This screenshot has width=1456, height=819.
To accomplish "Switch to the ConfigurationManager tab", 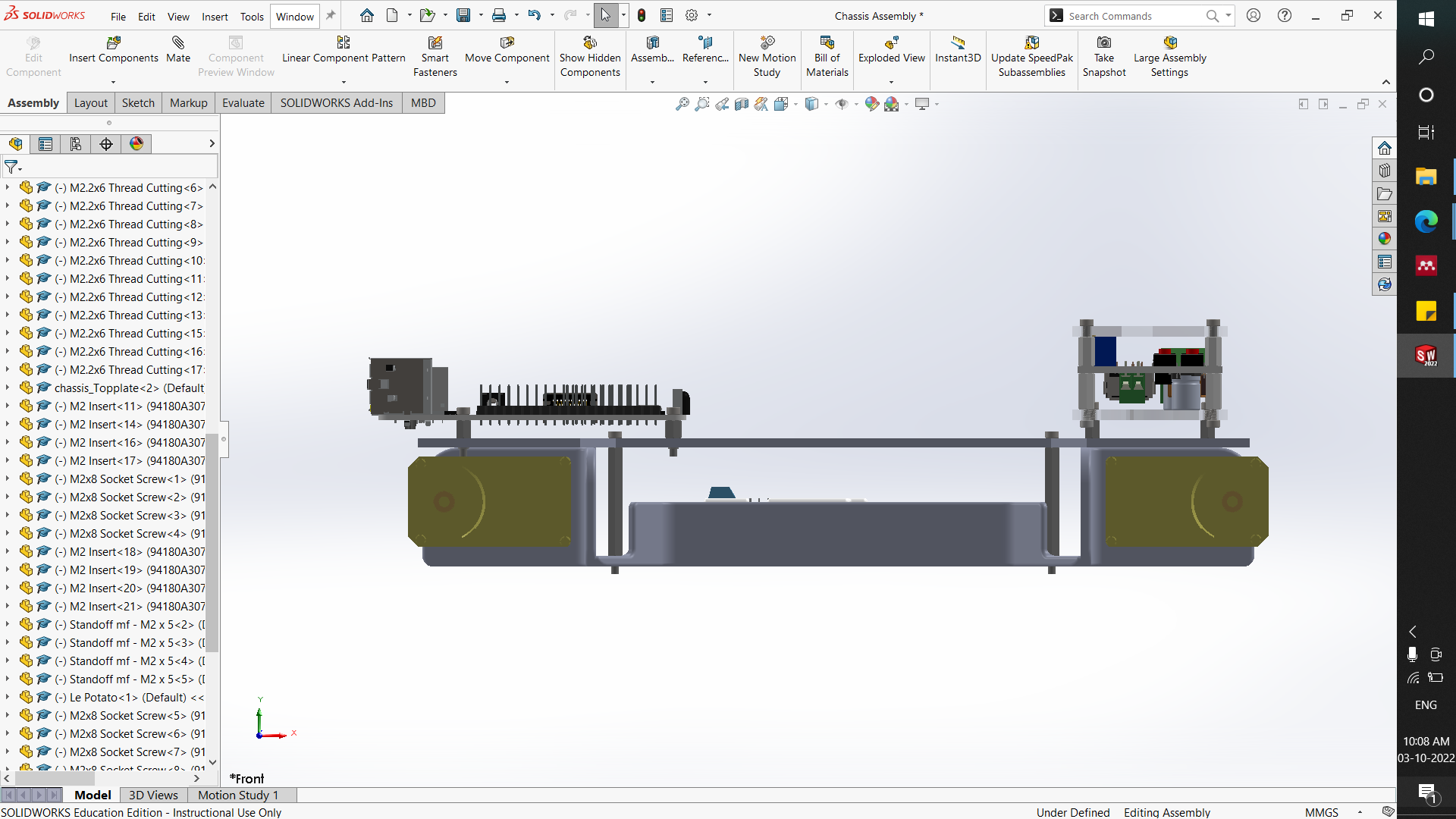I will point(76,143).
